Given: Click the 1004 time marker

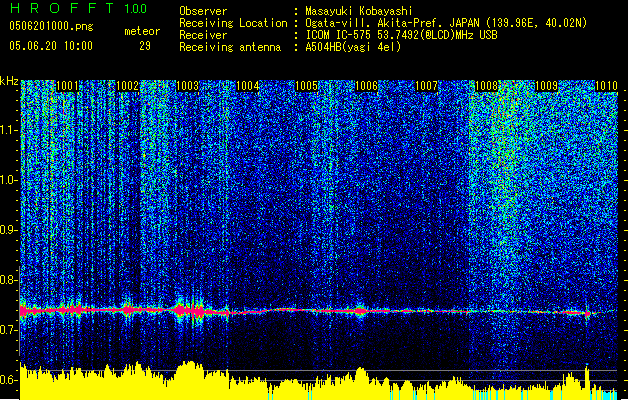Looking at the screenshot, I should 247,86.
